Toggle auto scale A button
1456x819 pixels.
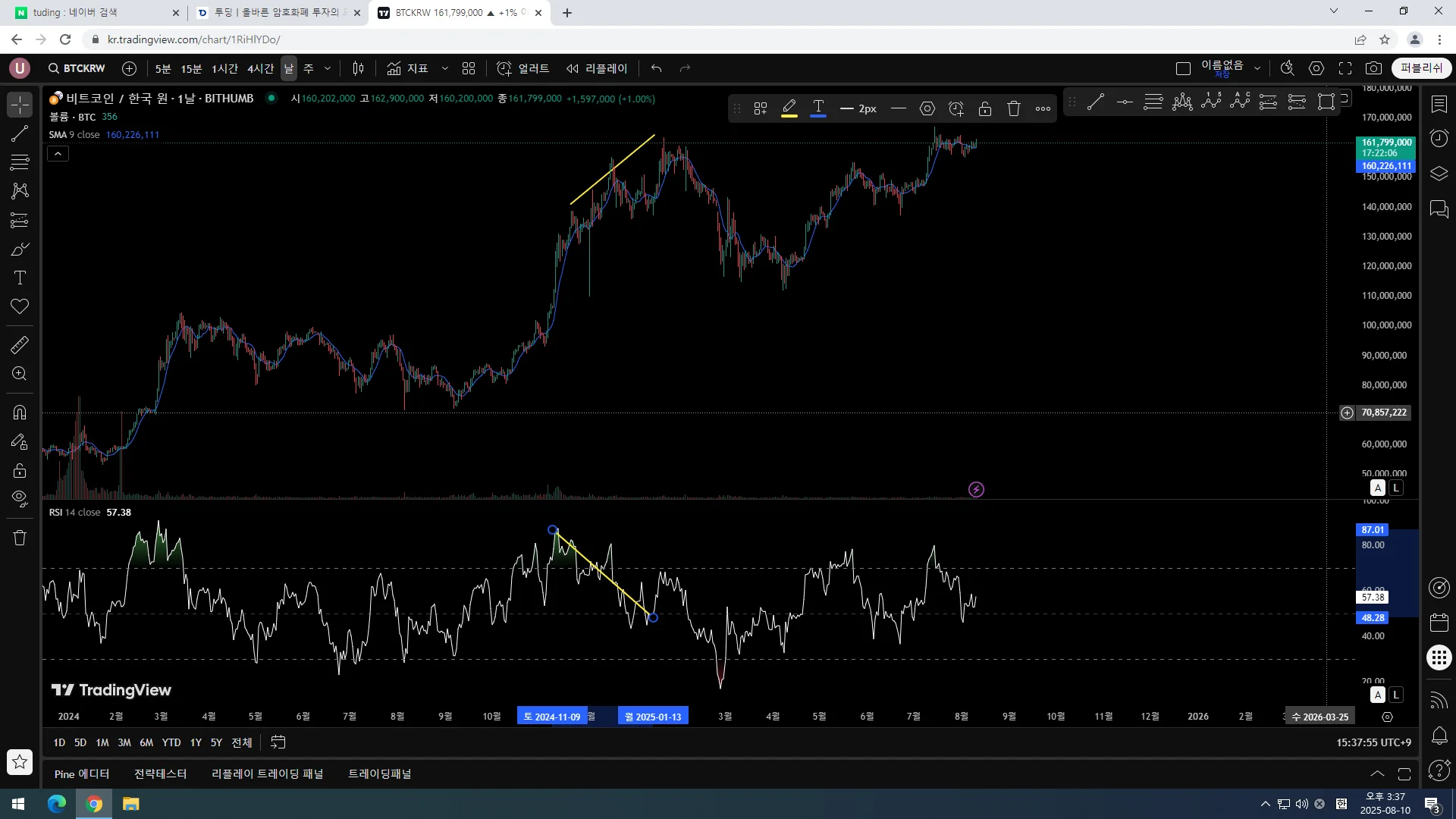pyautogui.click(x=1378, y=488)
